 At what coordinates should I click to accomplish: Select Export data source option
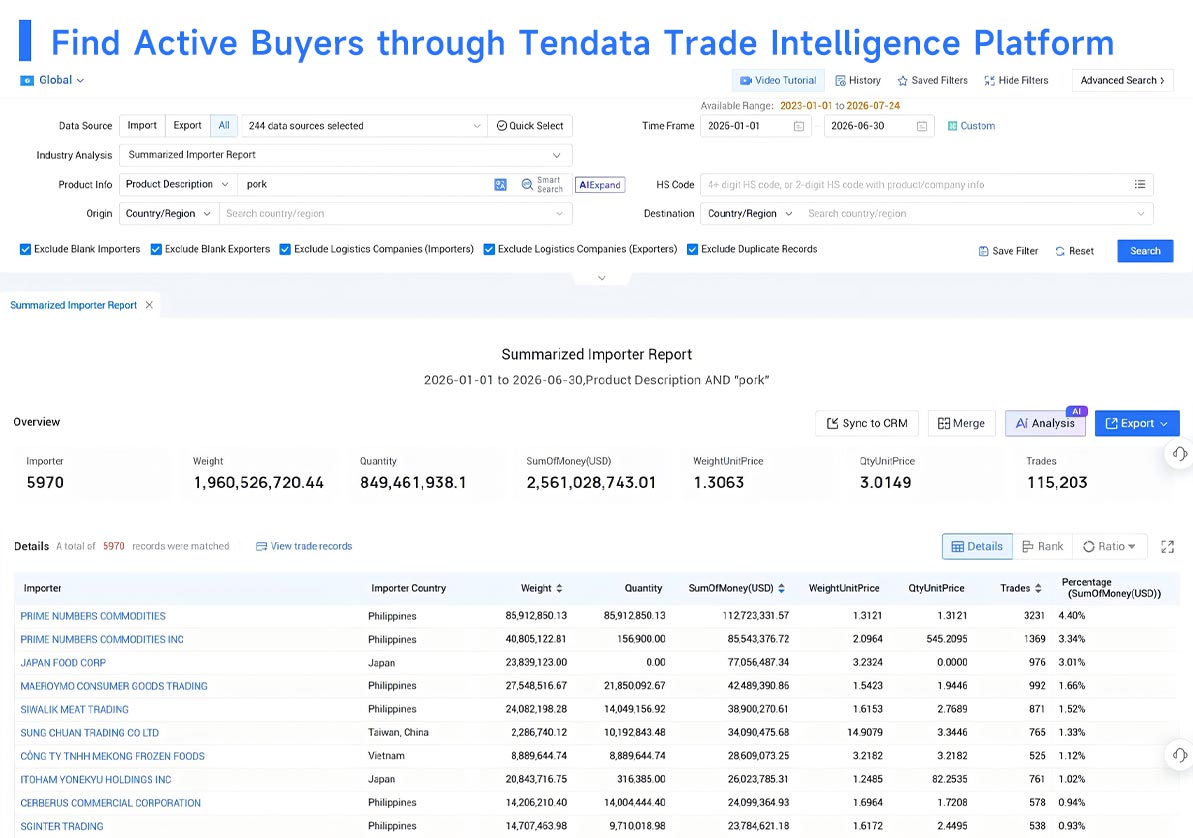click(187, 126)
